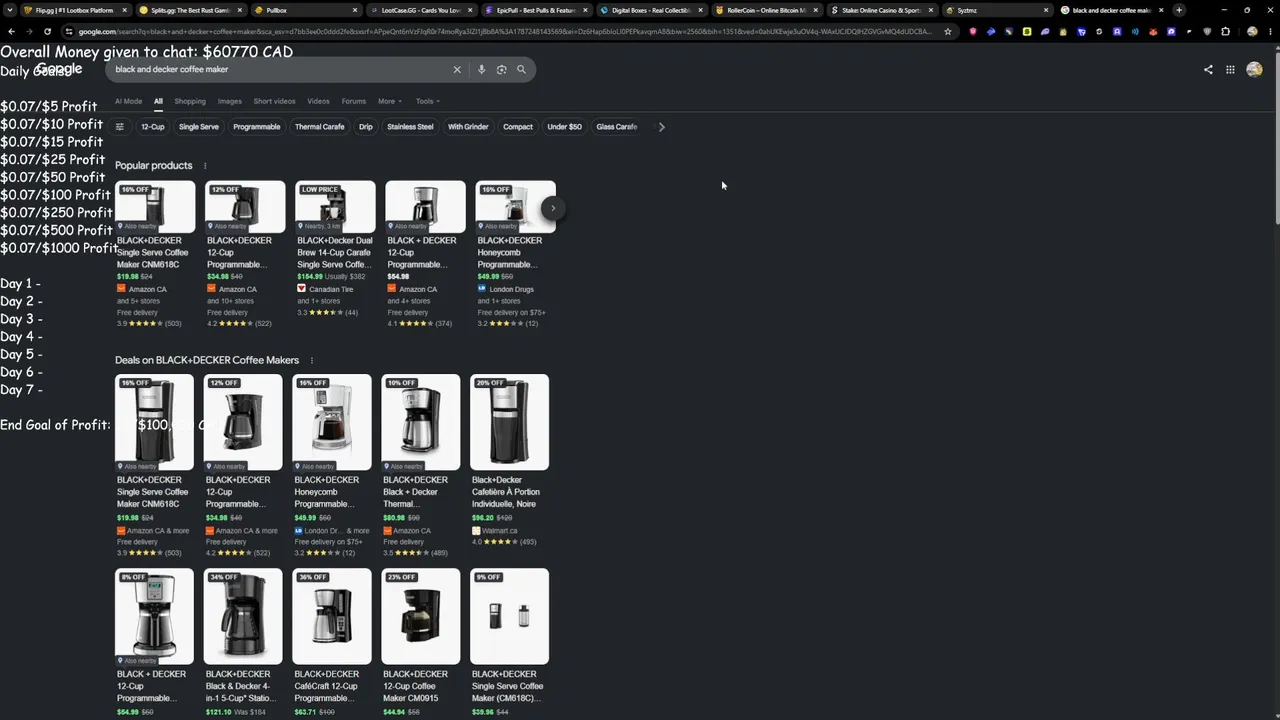1280x720 pixels.
Task: Switch to AI Mode tab
Action: pos(128,101)
